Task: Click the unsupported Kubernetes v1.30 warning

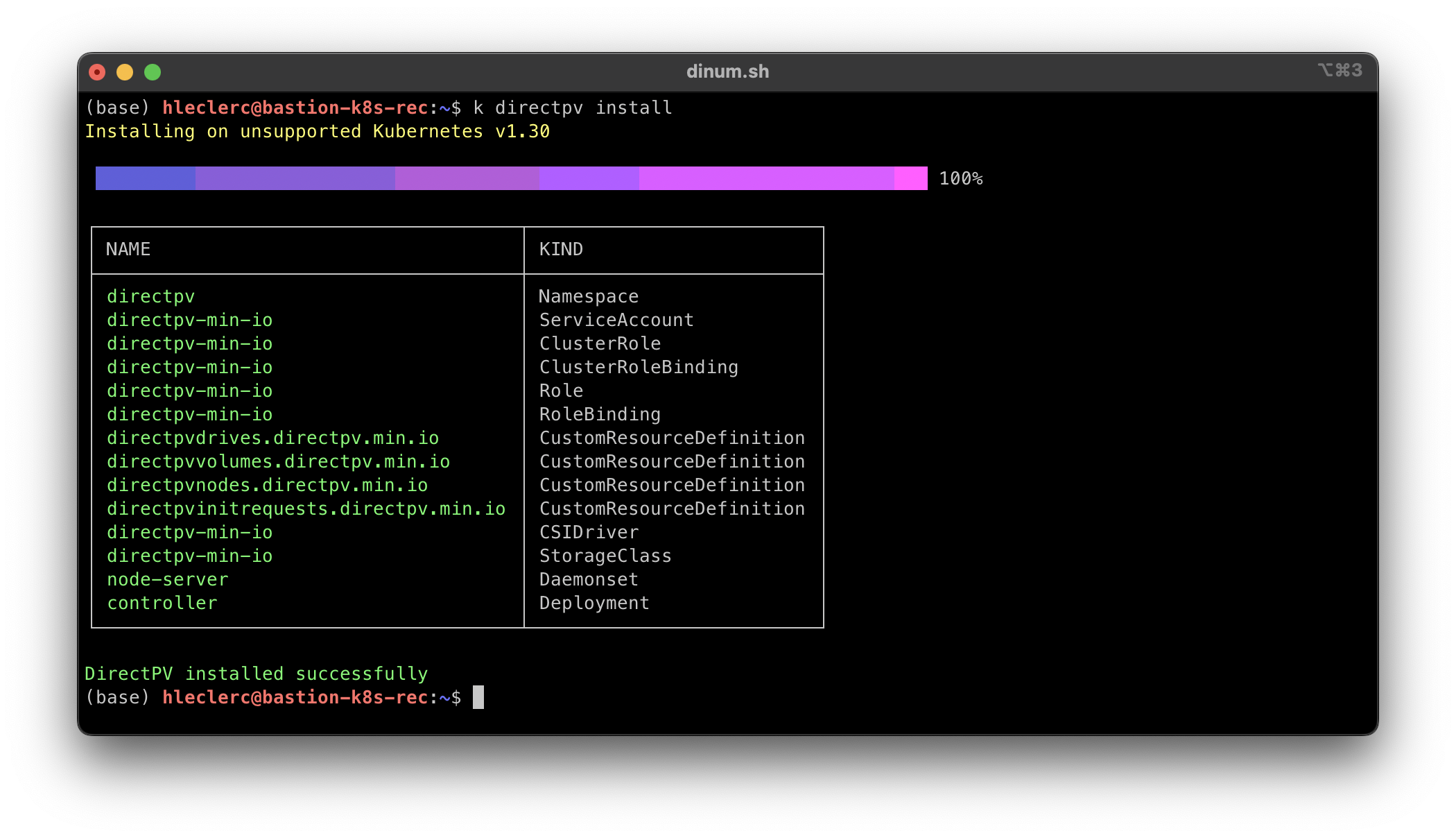Action: pyautogui.click(x=317, y=132)
